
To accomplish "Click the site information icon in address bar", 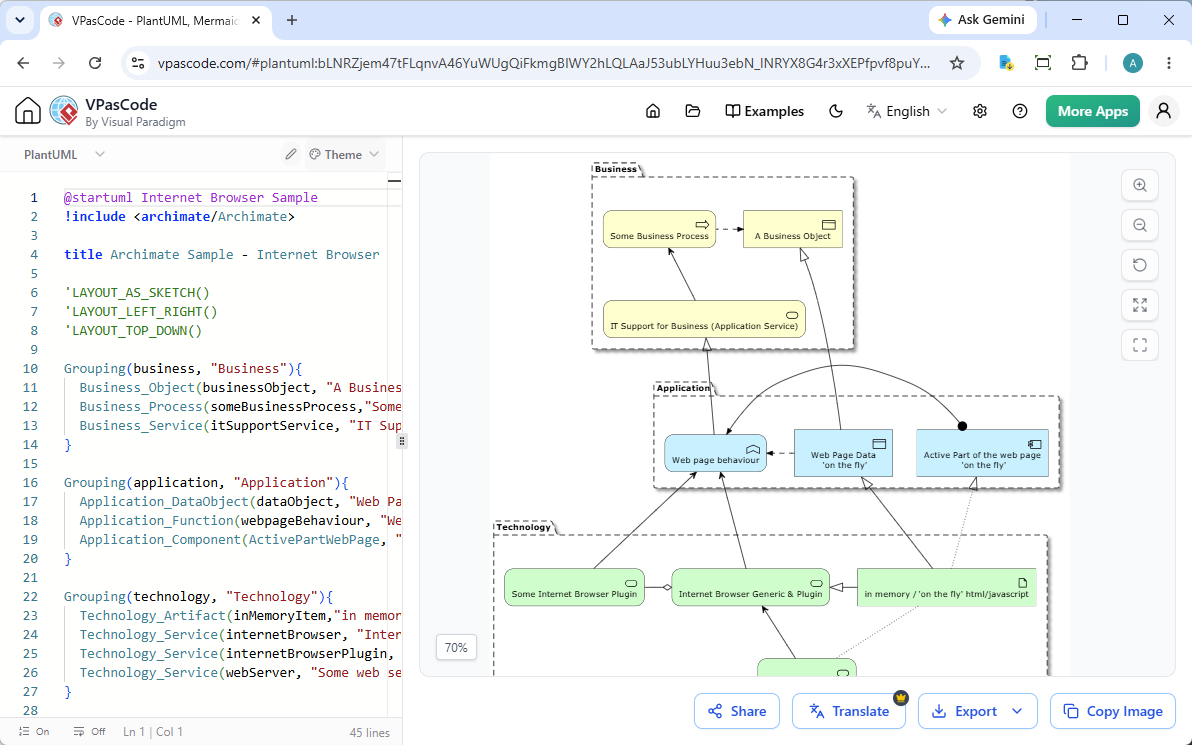I will (138, 63).
